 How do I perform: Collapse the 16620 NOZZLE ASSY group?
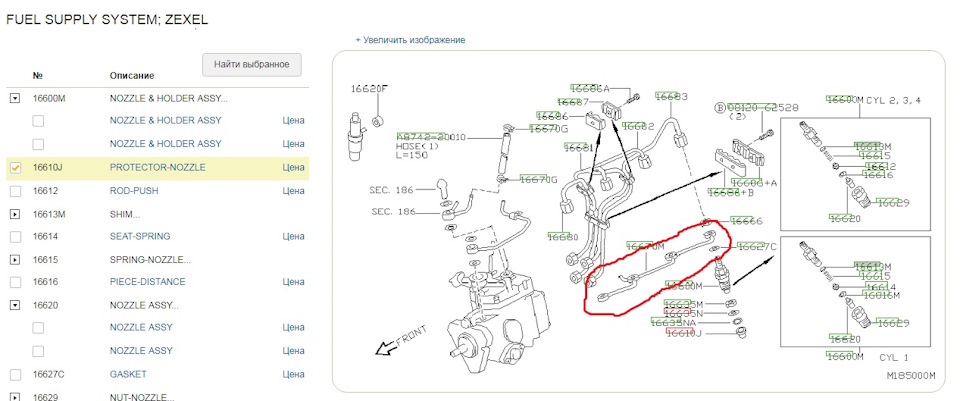15,305
